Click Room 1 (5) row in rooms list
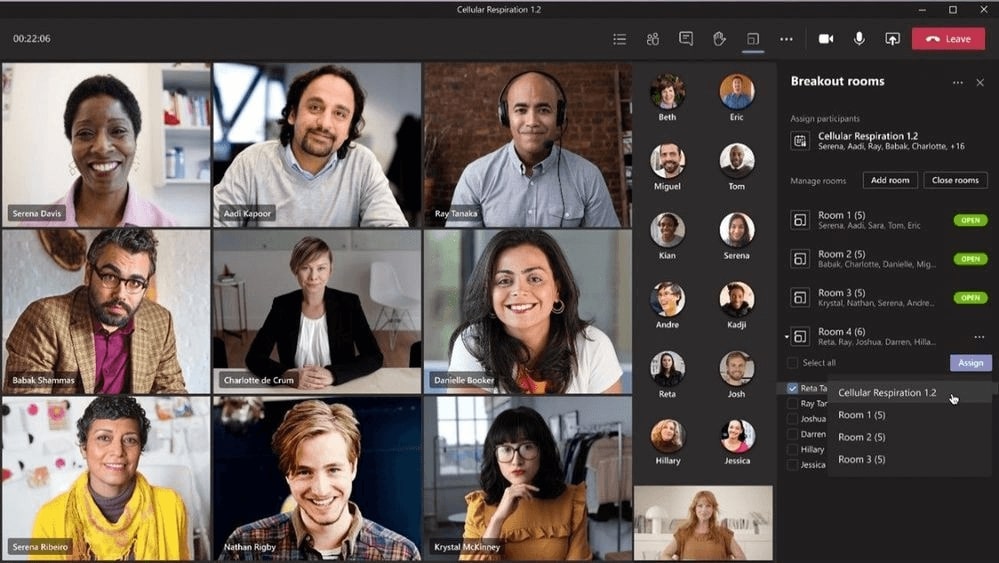Screen dimensions: 999x563 [x=889, y=220]
